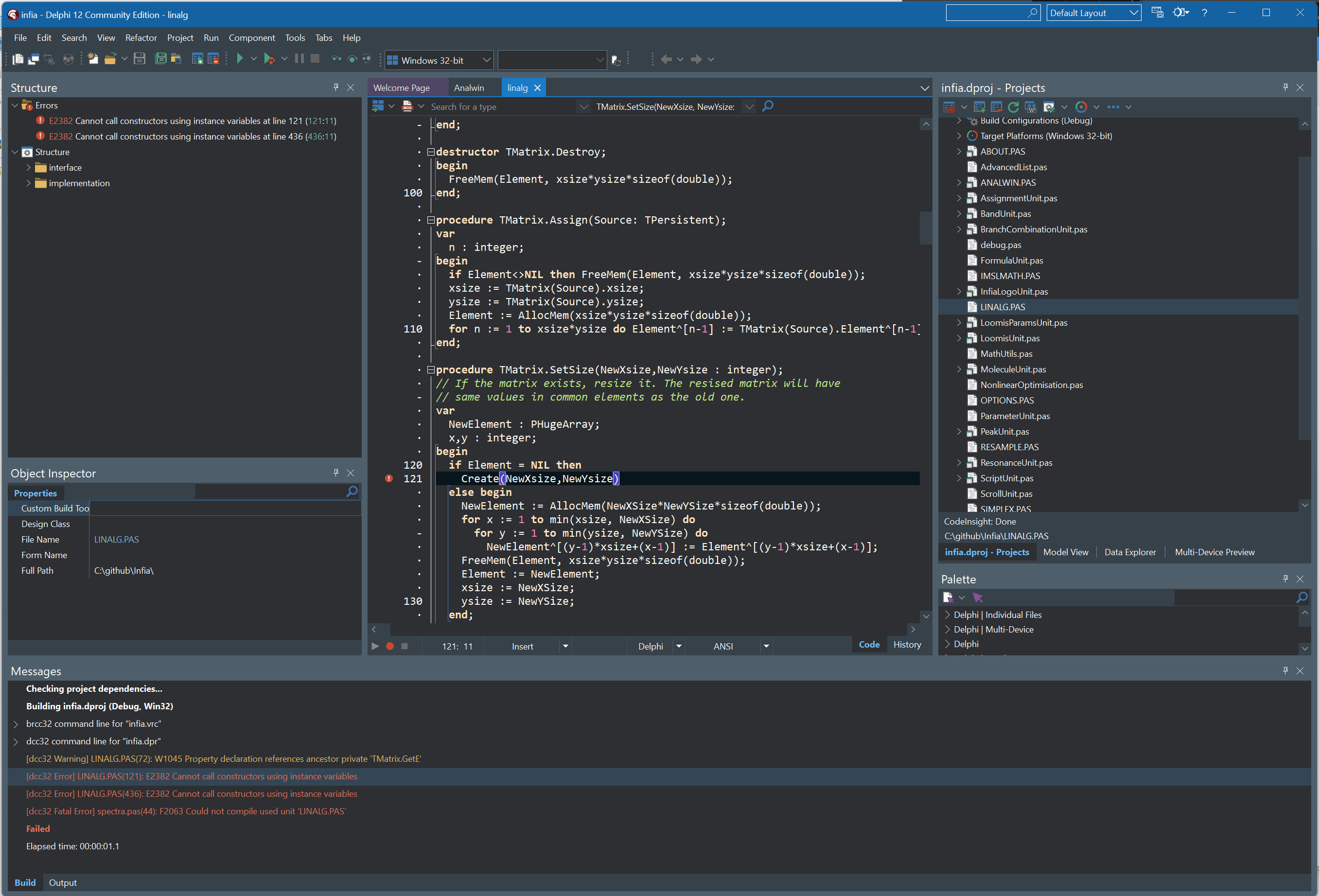Click search icon in Object Inspector
1319x896 pixels.
(x=352, y=492)
